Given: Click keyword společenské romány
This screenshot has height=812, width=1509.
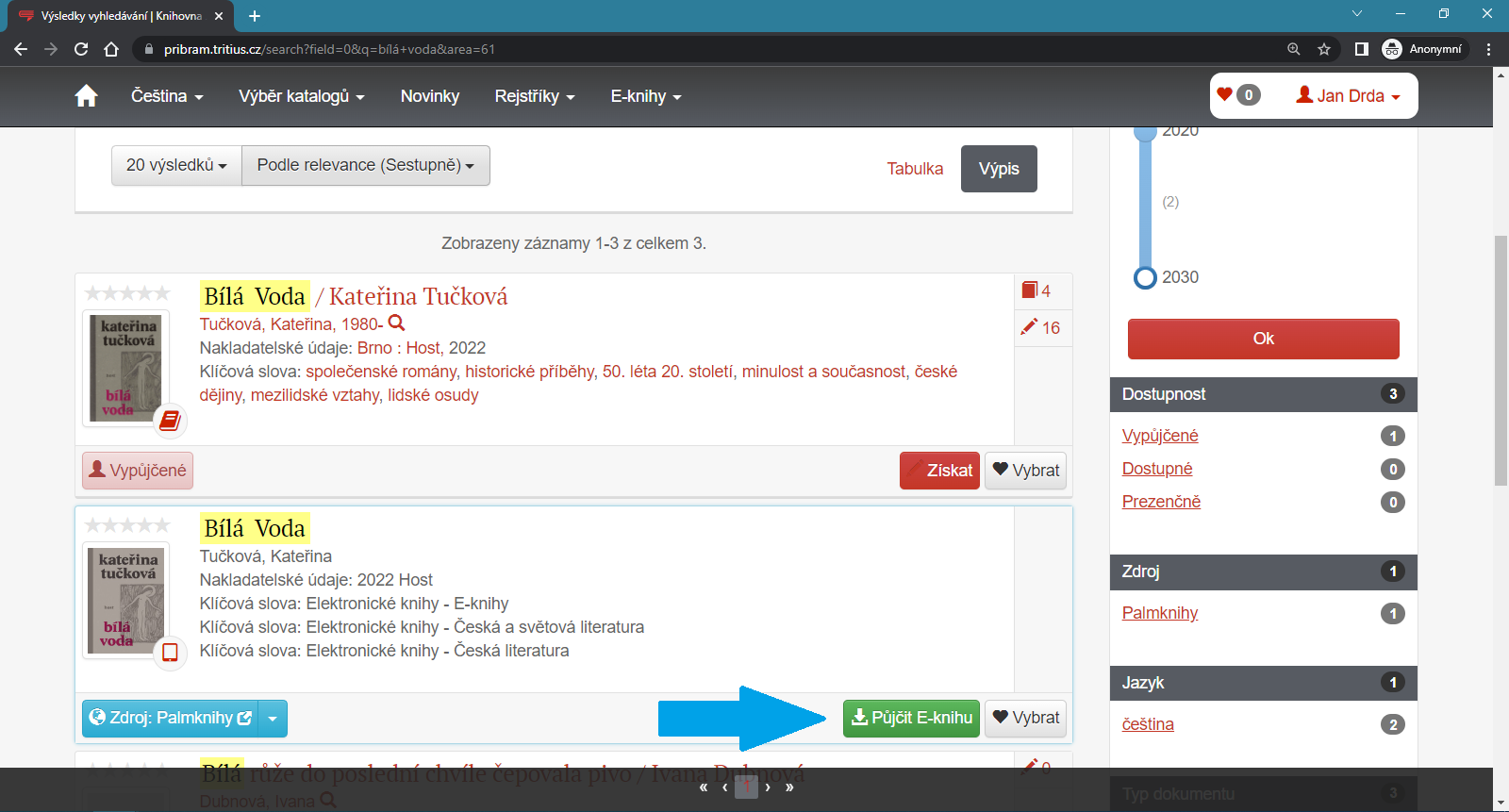Looking at the screenshot, I should 381,372.
